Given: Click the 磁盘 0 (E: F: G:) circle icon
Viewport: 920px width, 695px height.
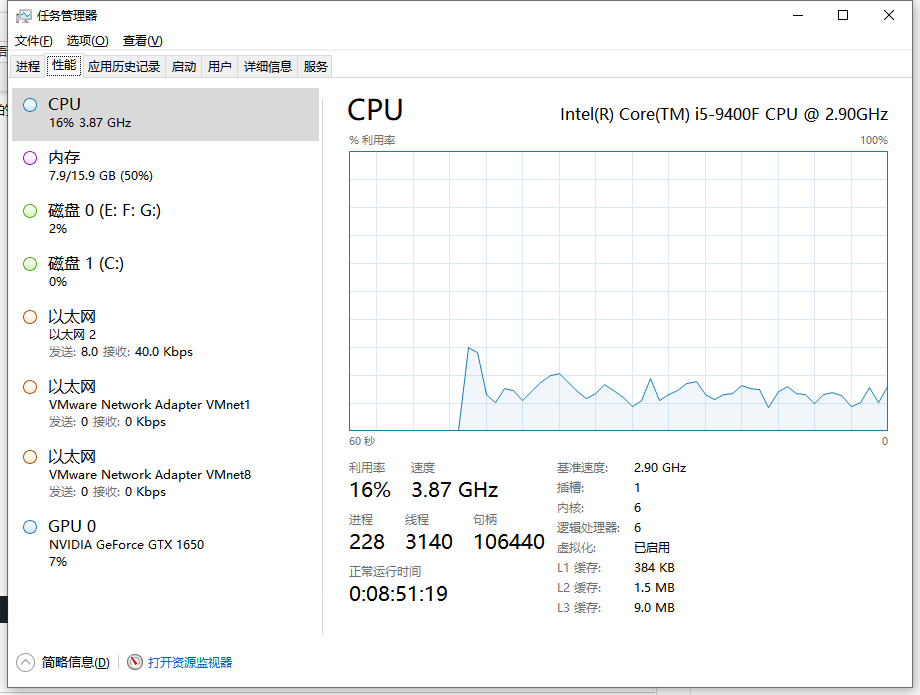Looking at the screenshot, I should click(30, 210).
